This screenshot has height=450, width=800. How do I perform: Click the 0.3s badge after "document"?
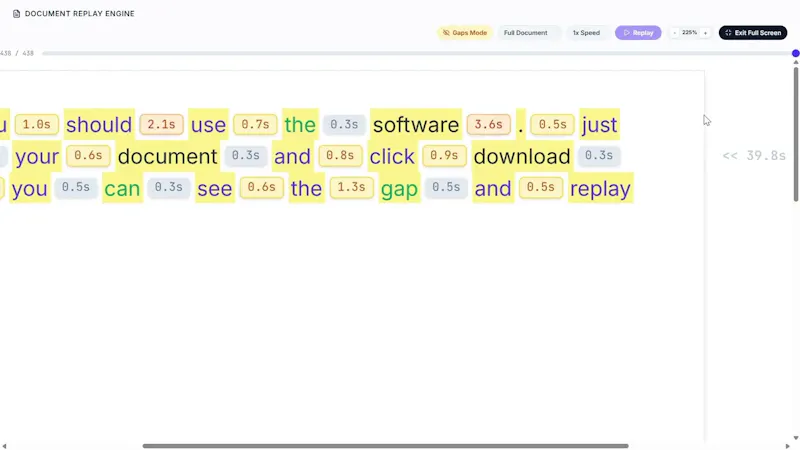point(245,156)
